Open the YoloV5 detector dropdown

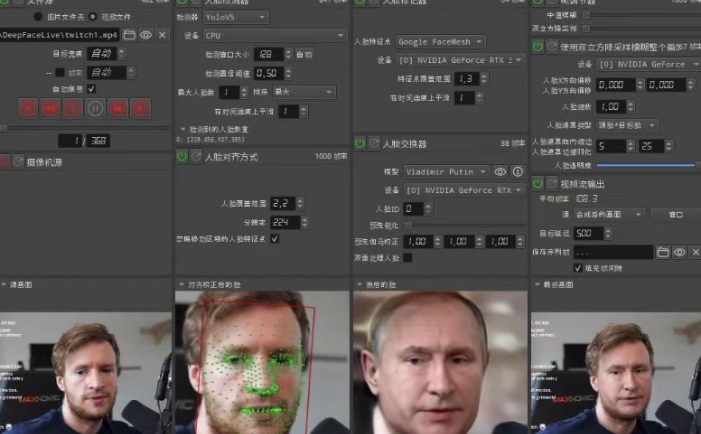click(x=236, y=17)
